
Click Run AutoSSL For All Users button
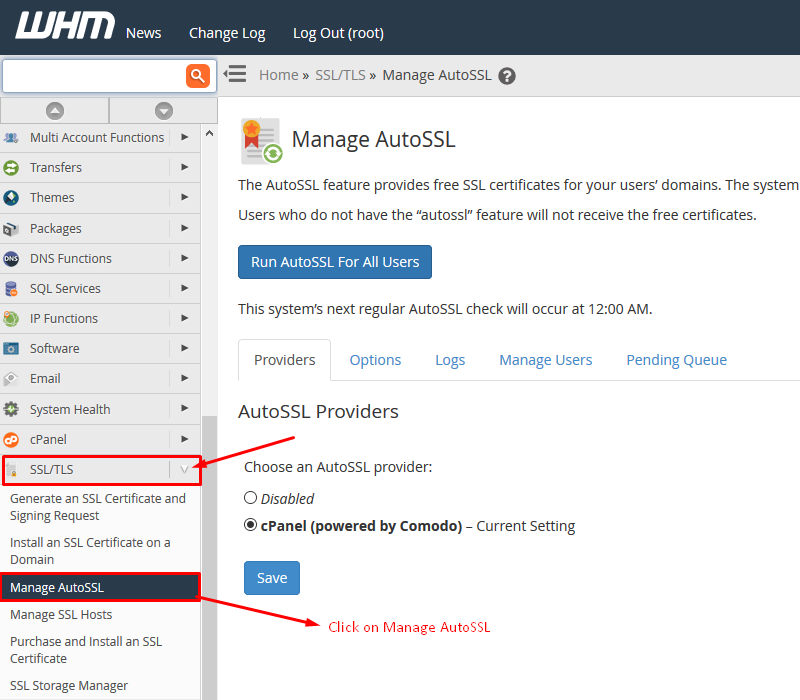tap(335, 262)
